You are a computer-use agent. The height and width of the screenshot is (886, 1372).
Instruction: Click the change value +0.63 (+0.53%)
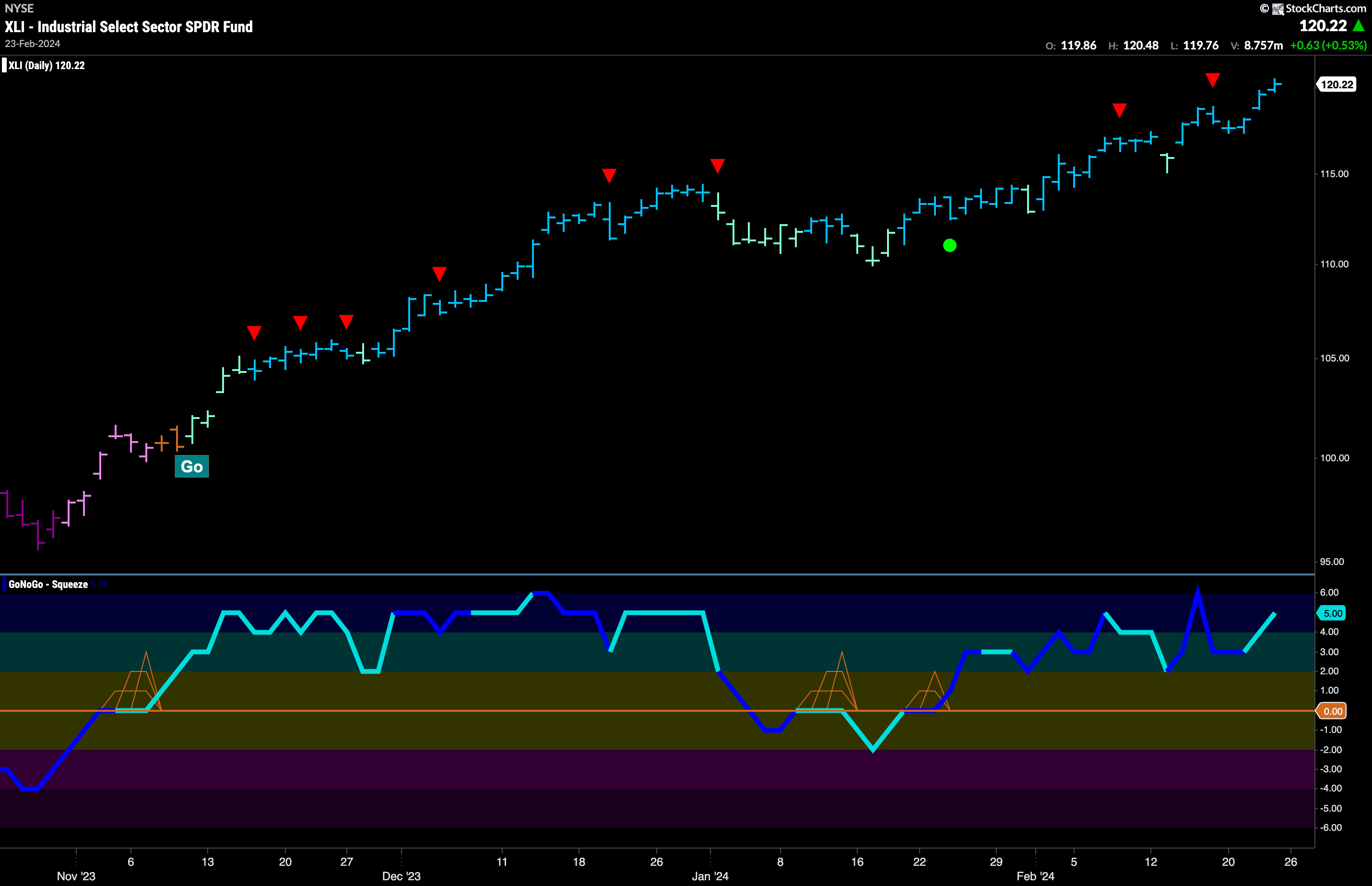1328,46
